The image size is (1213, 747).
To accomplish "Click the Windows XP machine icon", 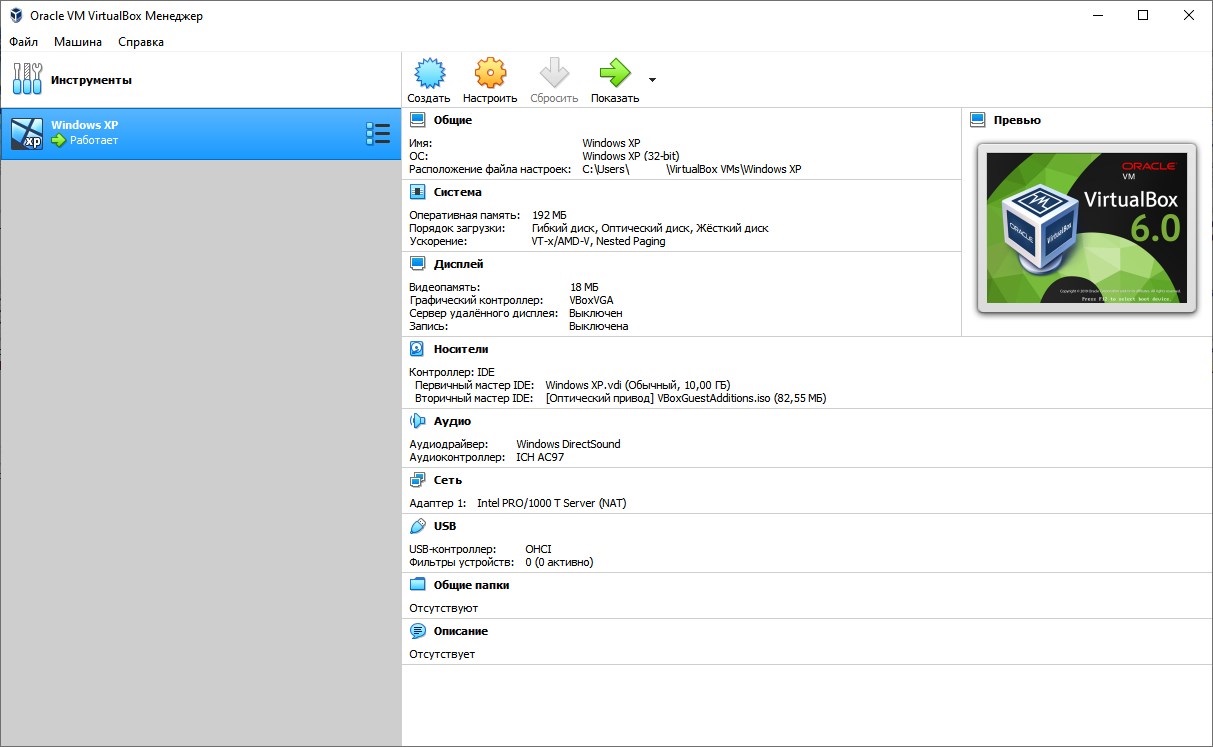I will tap(27, 133).
